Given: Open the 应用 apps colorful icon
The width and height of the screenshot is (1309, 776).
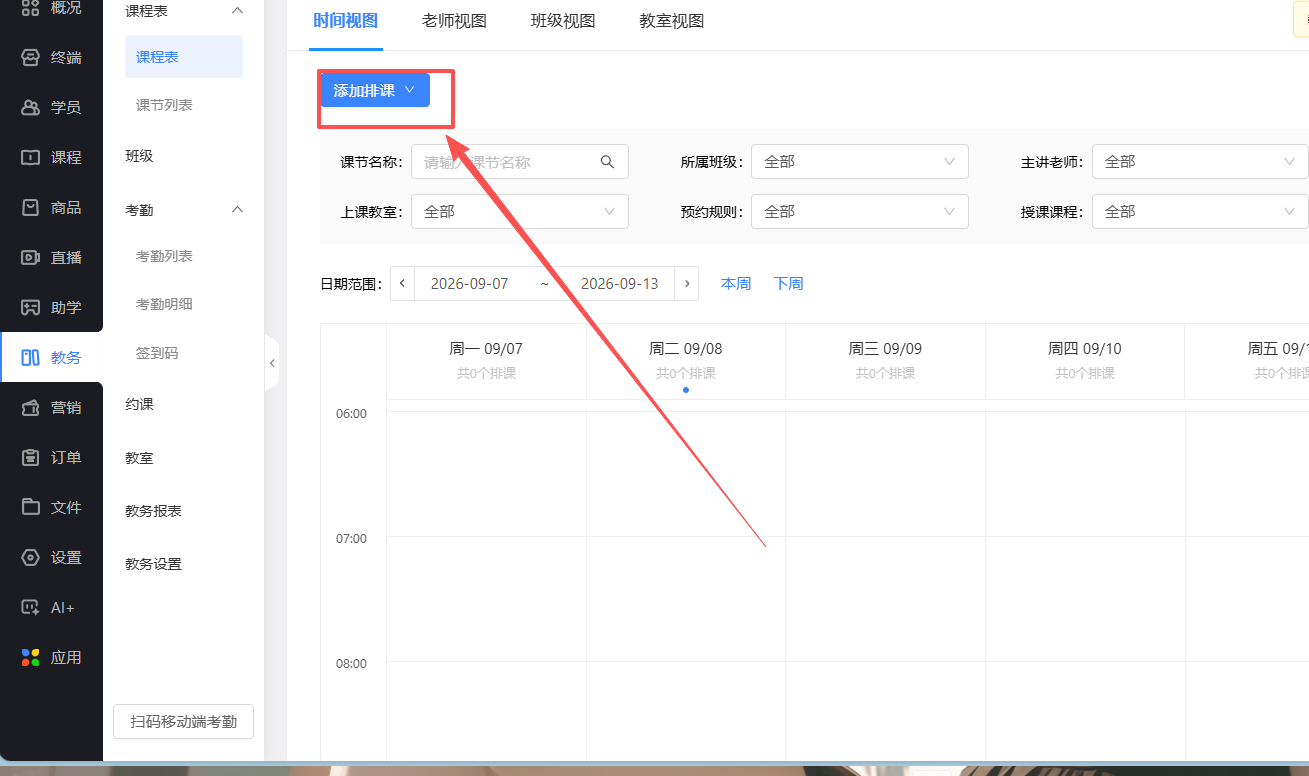Looking at the screenshot, I should [31, 657].
